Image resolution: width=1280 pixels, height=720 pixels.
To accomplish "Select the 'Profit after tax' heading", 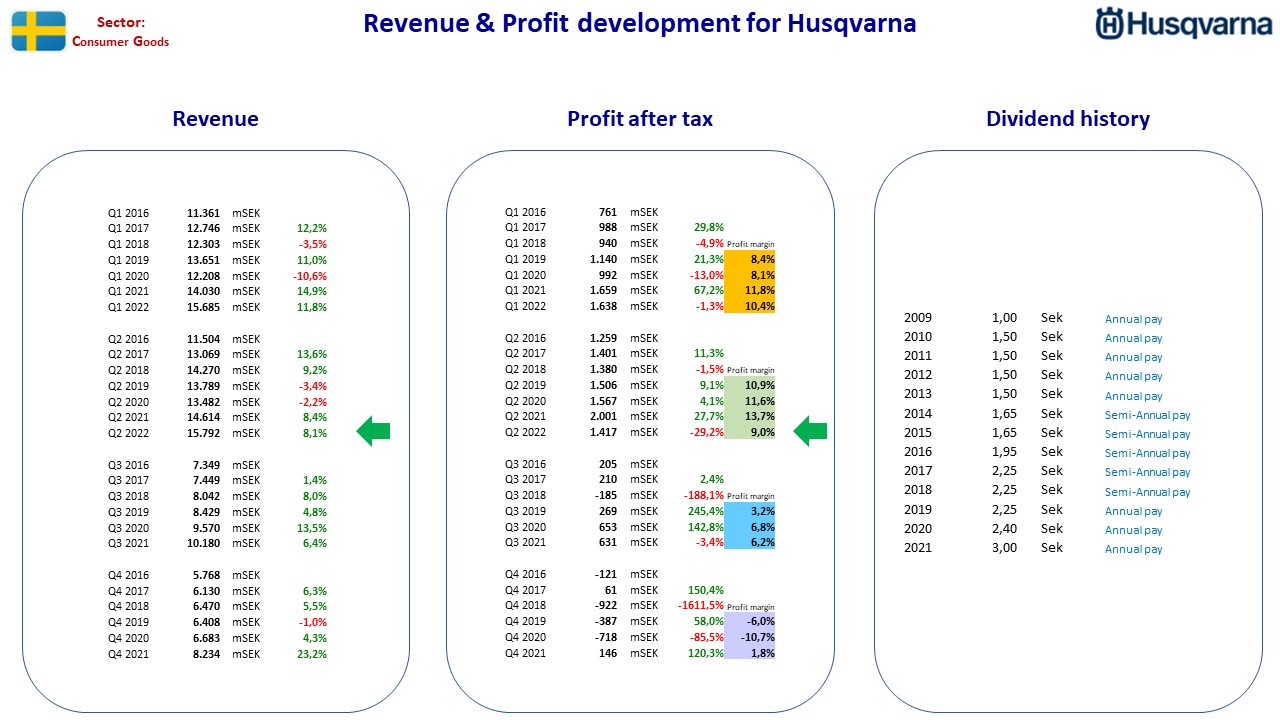I will pos(640,119).
